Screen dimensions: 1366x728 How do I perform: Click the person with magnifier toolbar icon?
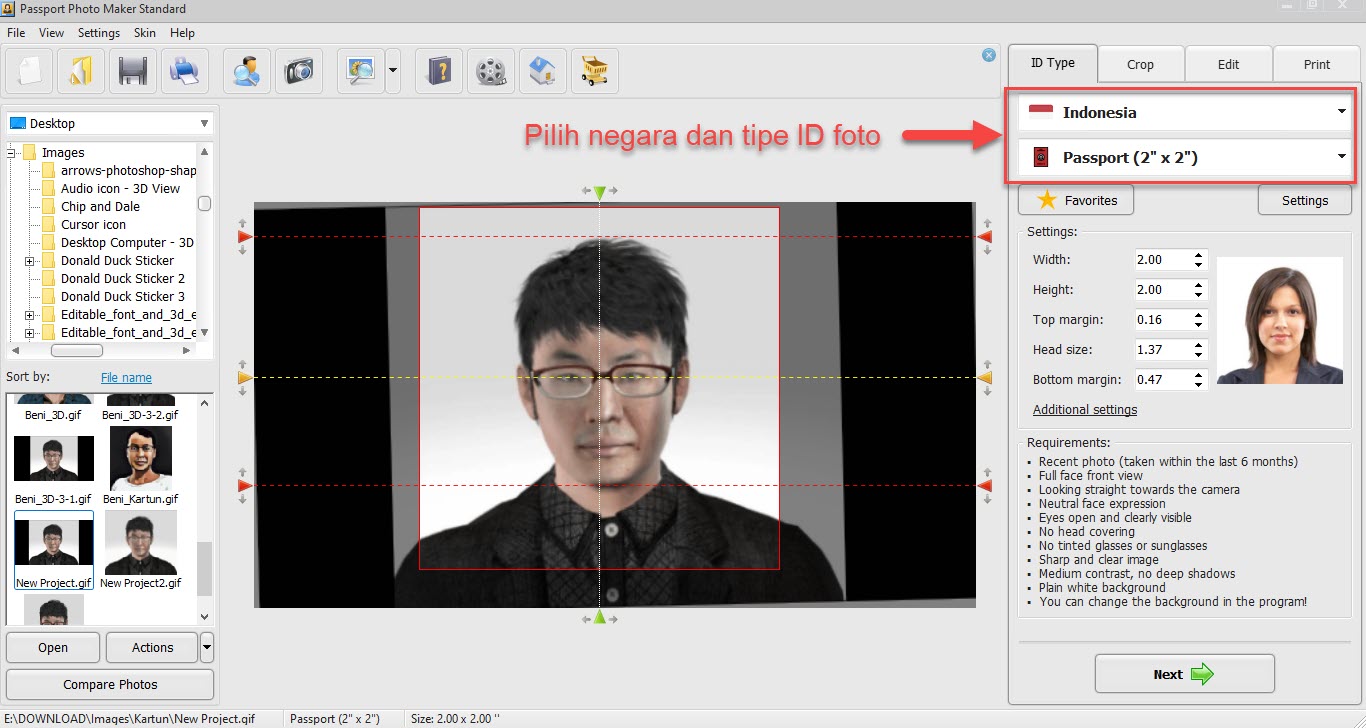247,71
